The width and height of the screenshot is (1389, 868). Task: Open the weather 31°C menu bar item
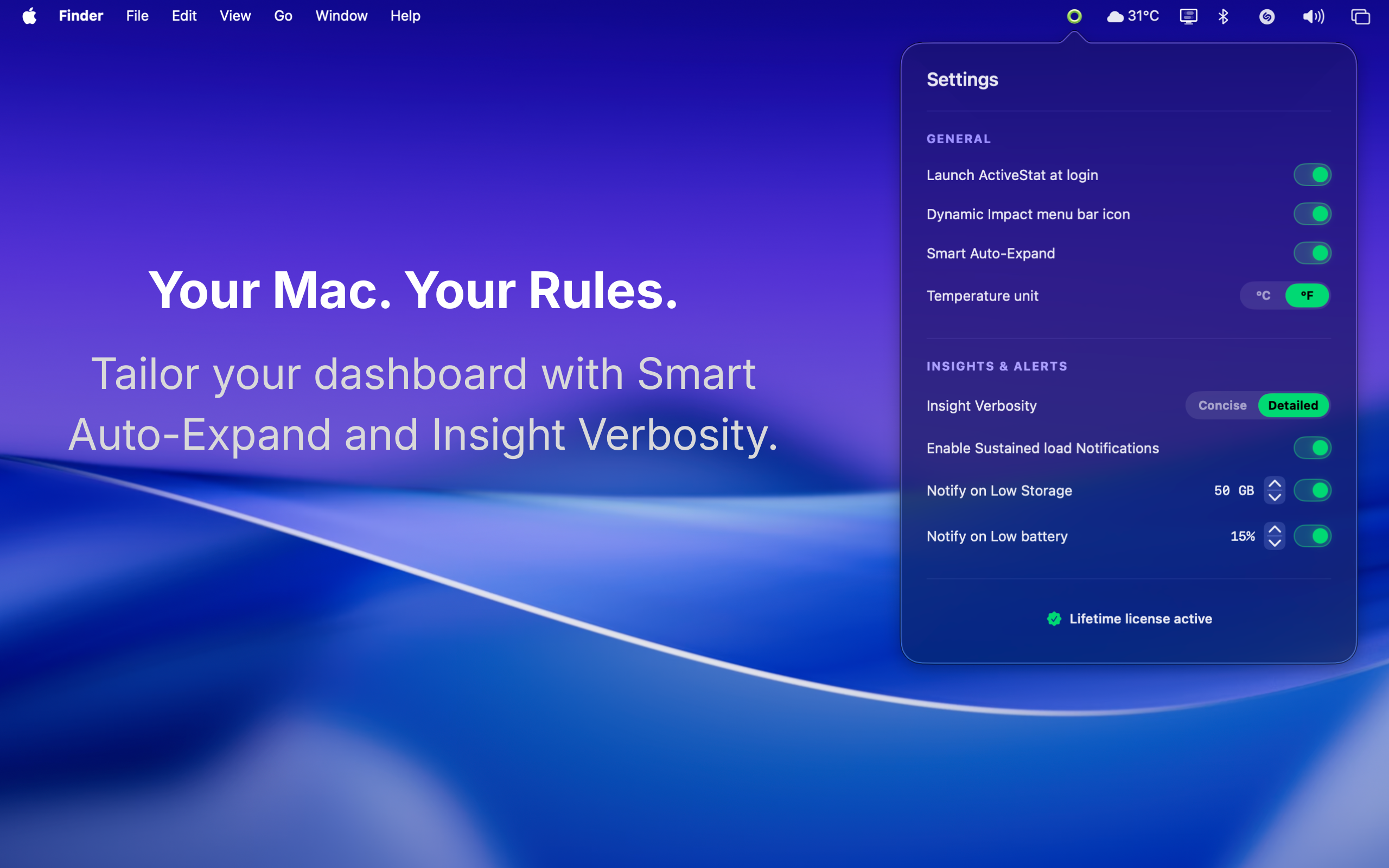click(x=1132, y=16)
